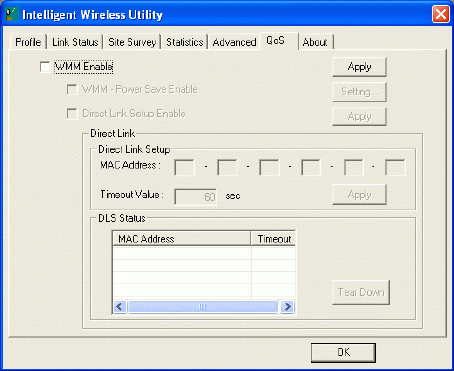Click the DLS Status horizontal scrollbar thumb
Image resolution: width=454 pixels, height=371 pixels.
click(203, 306)
